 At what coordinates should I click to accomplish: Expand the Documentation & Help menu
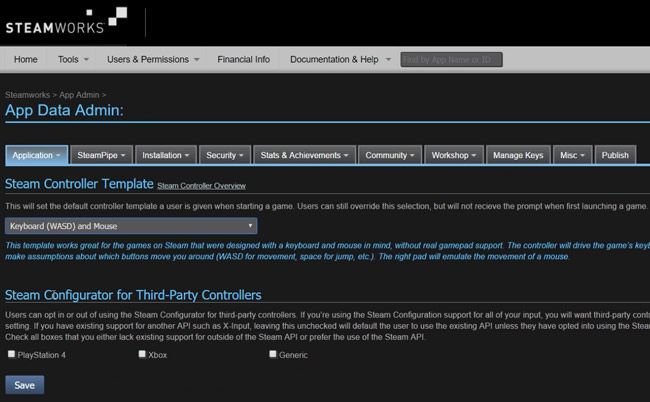[340, 59]
